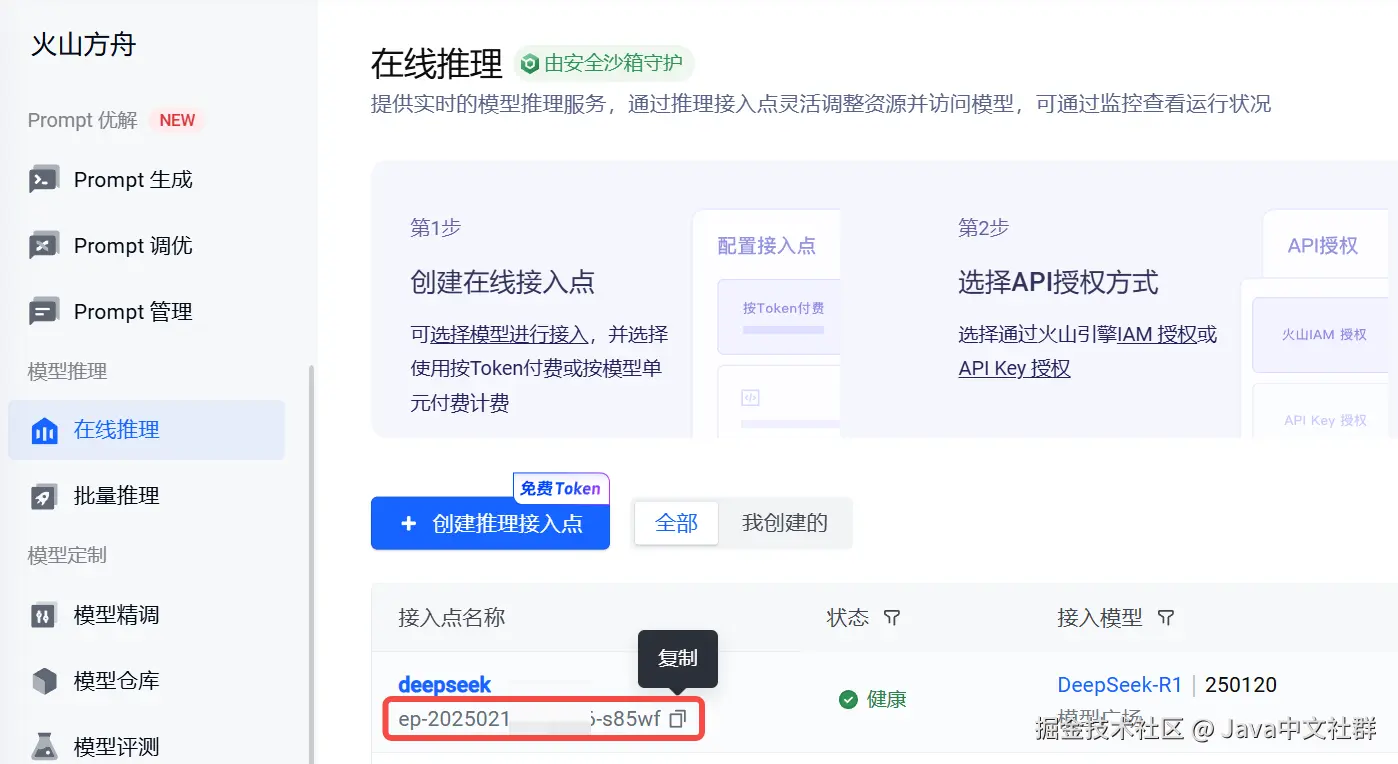
Task: Click the 模型仓库 cube icon
Action: [x=44, y=681]
